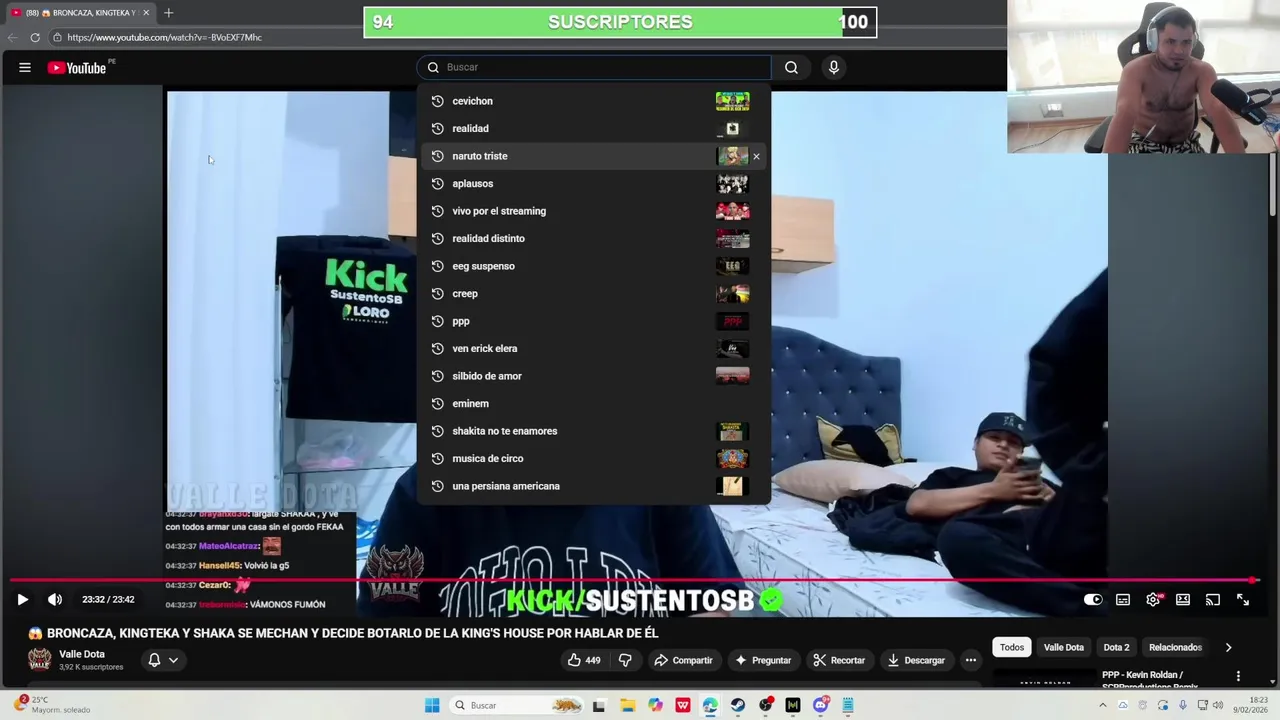Screen dimensions: 1280x720
Task: Select the Relacionados filter chip
Action: click(1175, 647)
